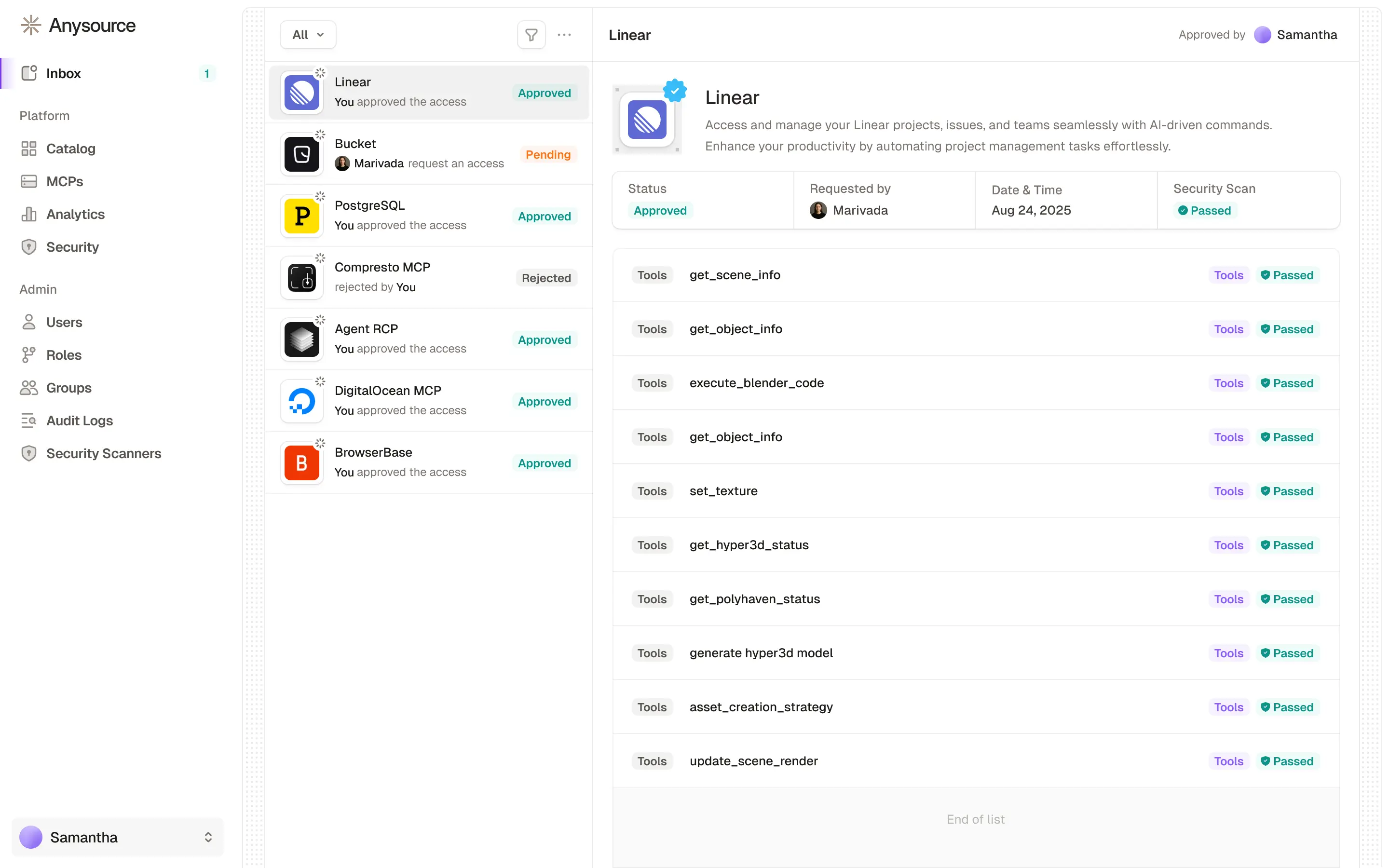Click the PostgreSQL yellow app icon
This screenshot has width=1389, height=868.
(x=302, y=217)
